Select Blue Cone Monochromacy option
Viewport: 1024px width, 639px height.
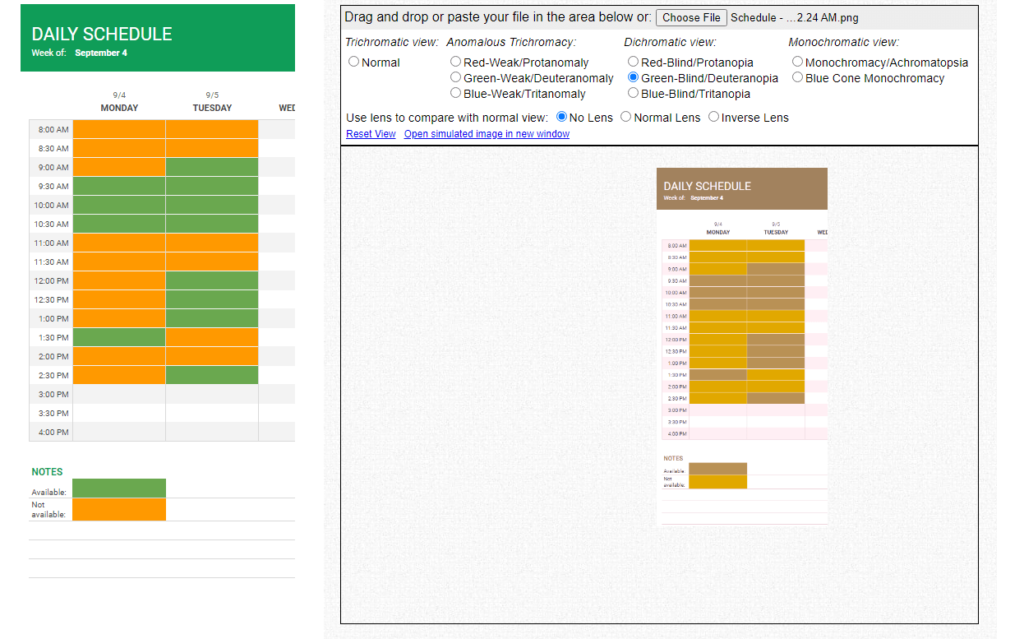point(797,78)
